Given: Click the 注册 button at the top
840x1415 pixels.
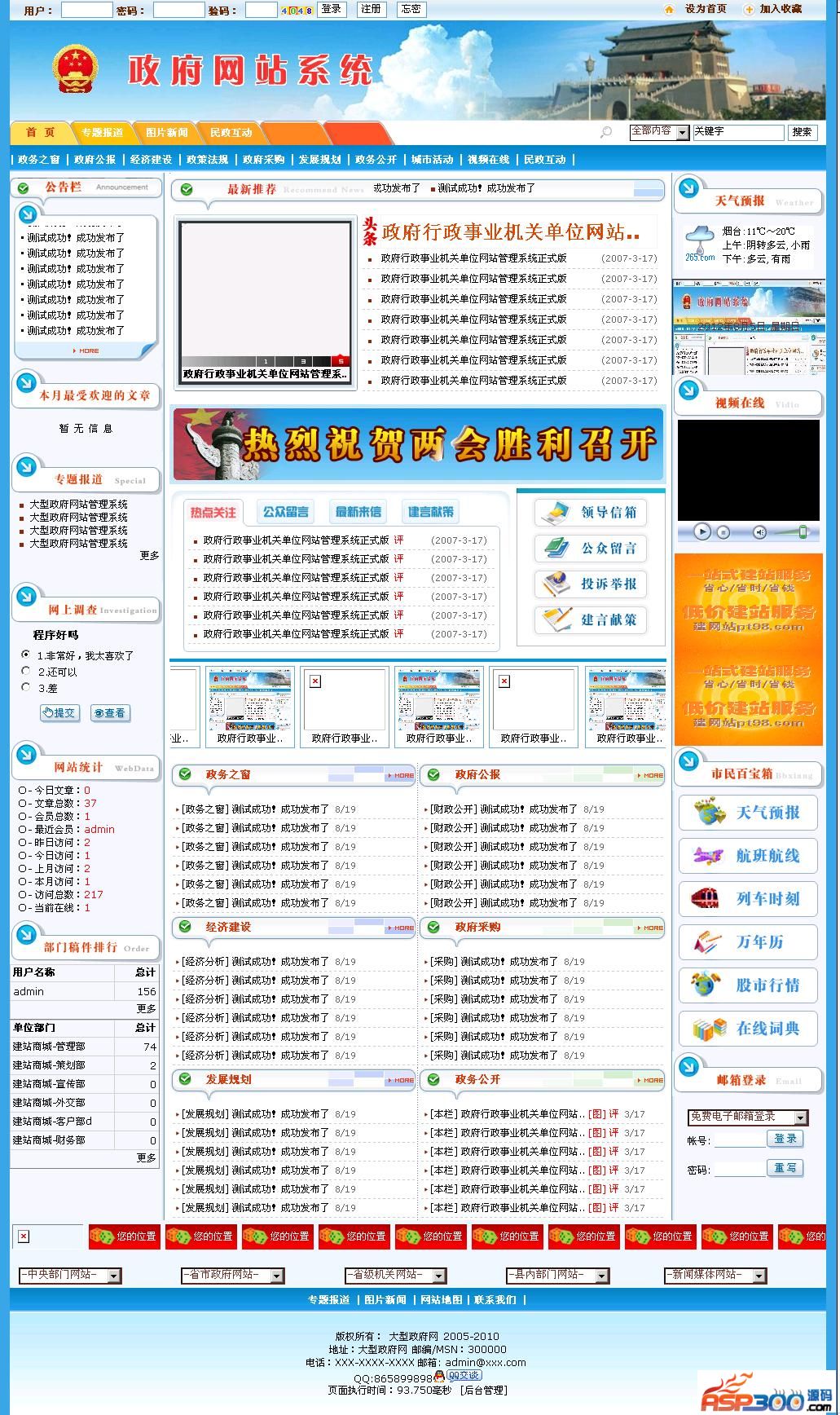Looking at the screenshot, I should coord(371,9).
